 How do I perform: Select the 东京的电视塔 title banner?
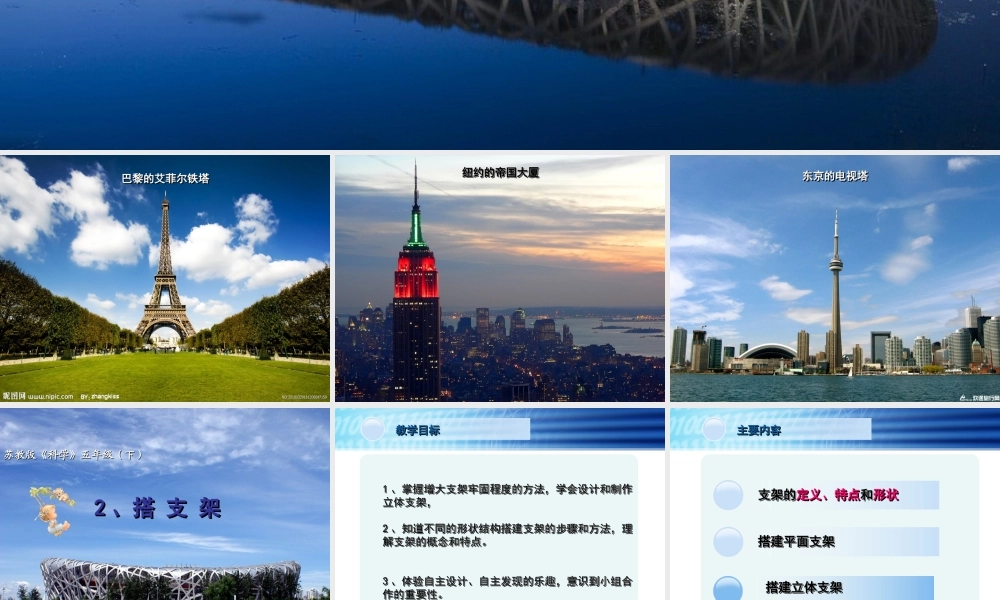coord(837,174)
